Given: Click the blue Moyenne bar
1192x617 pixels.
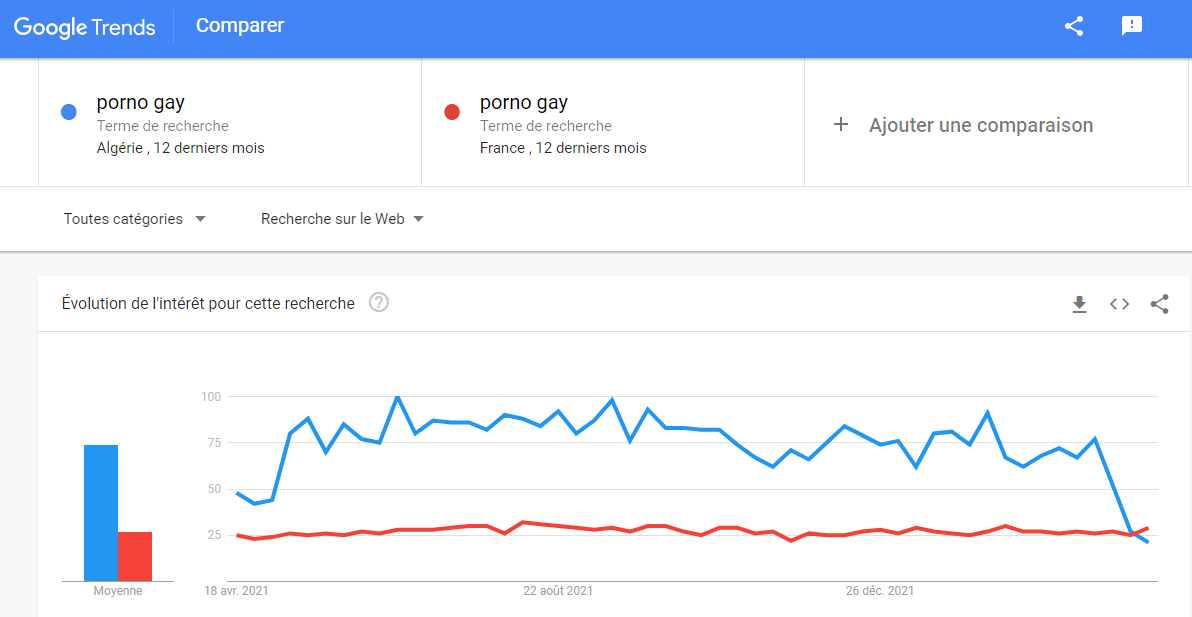Looking at the screenshot, I should (100, 513).
